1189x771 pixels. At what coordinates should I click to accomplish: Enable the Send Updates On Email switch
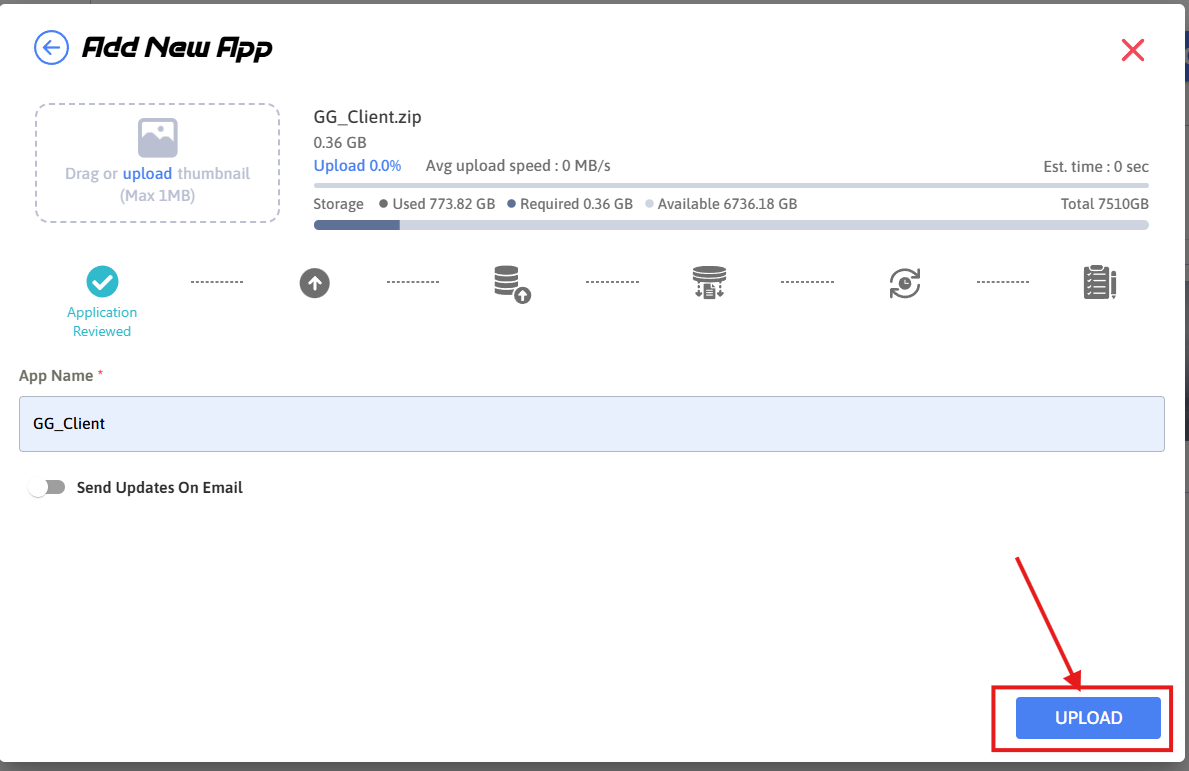(47, 487)
